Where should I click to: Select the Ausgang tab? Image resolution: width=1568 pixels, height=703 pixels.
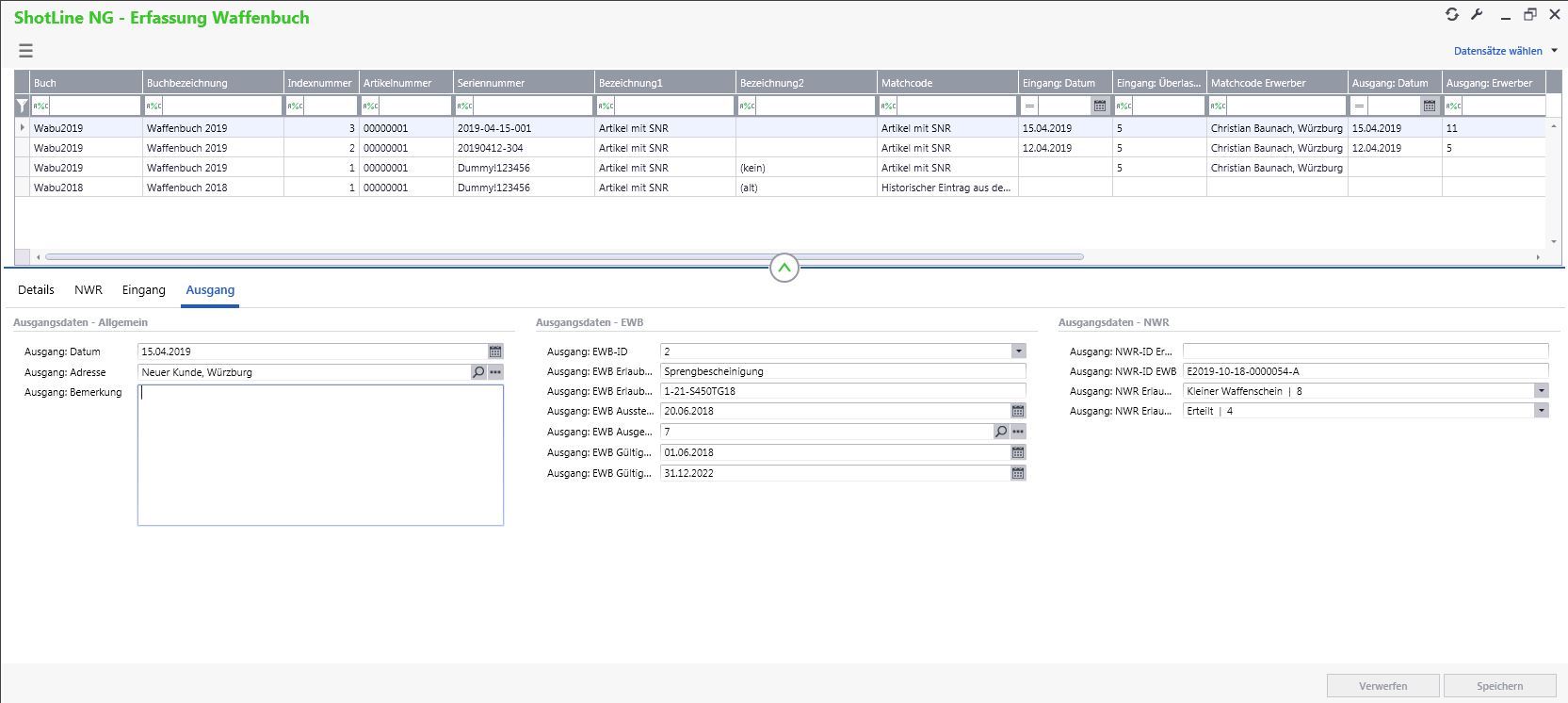pos(210,289)
